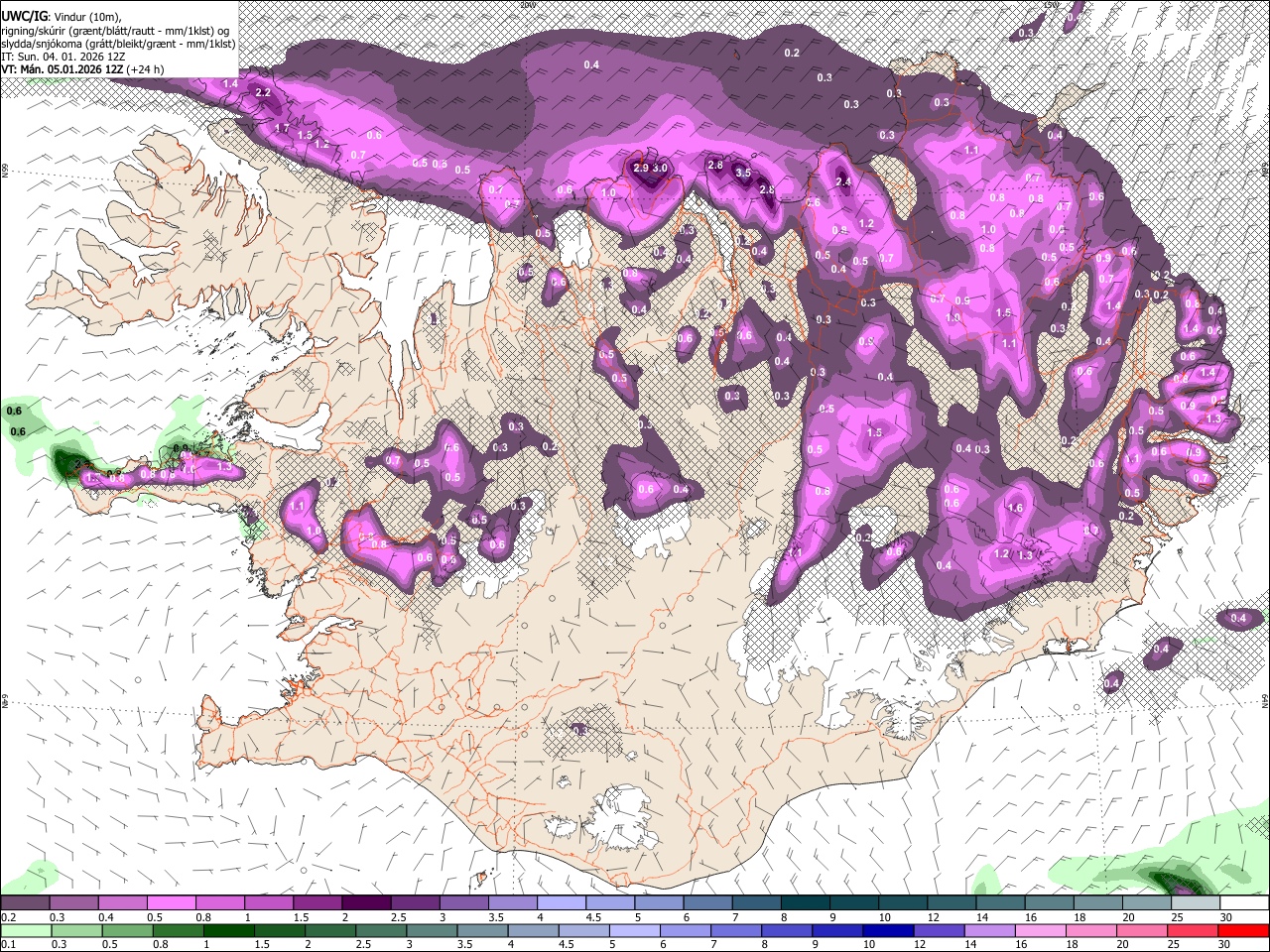Click the 3.0 snowfall value on the map
1270x952 pixels.
(x=660, y=169)
